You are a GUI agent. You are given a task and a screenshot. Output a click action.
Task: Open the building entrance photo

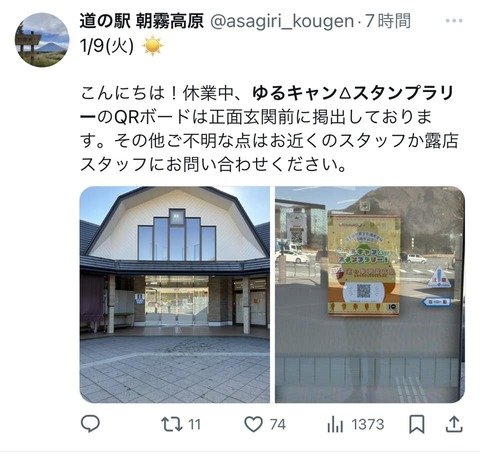coord(175,295)
